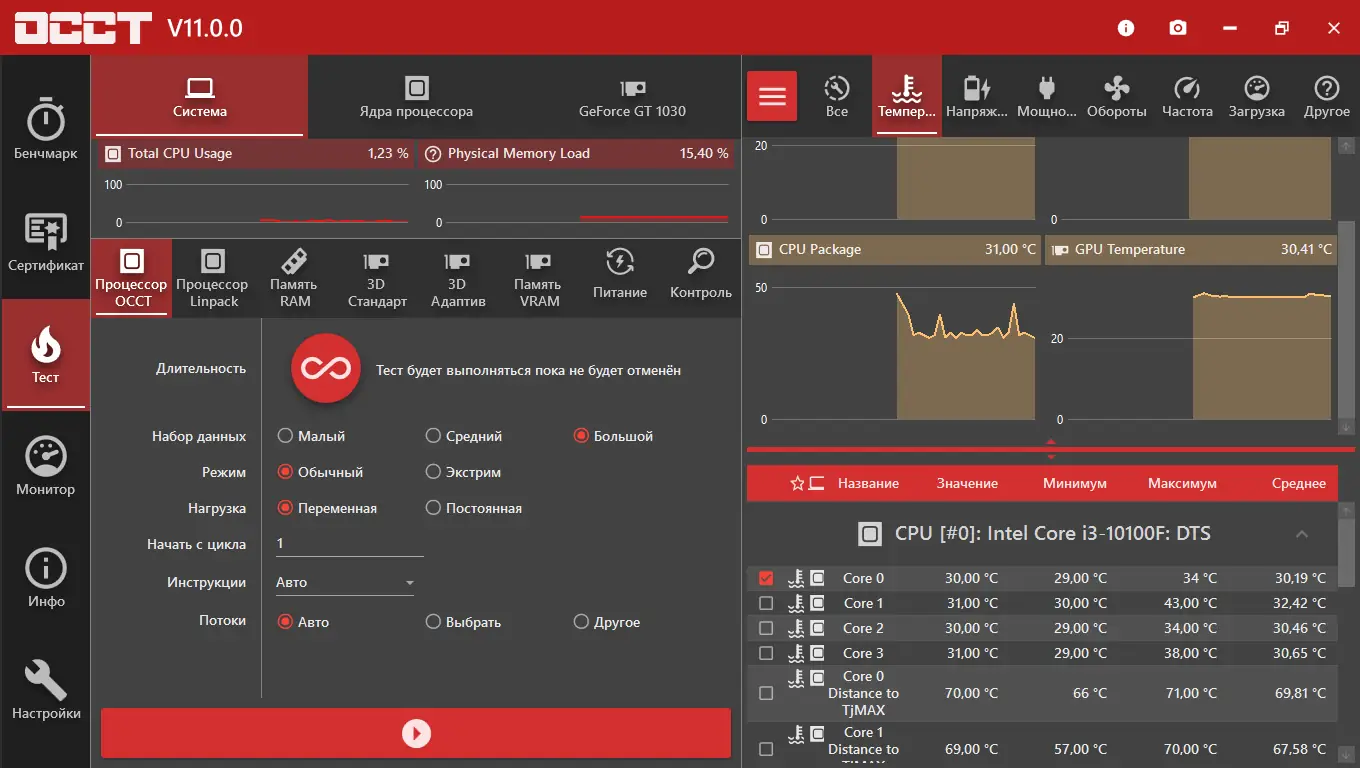The image size is (1360, 768).
Task: Choose the Экстрим mode
Action: (463, 472)
